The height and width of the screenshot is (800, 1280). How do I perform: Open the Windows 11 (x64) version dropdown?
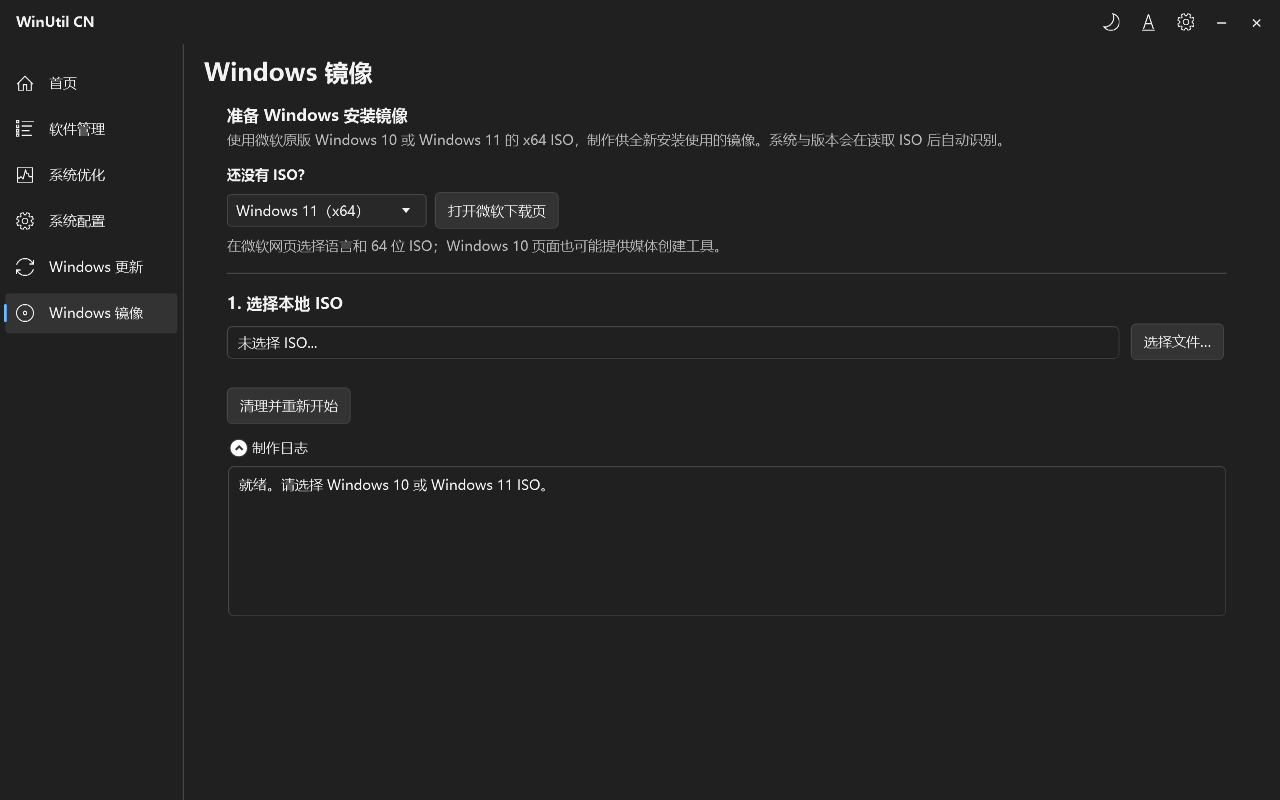point(327,211)
